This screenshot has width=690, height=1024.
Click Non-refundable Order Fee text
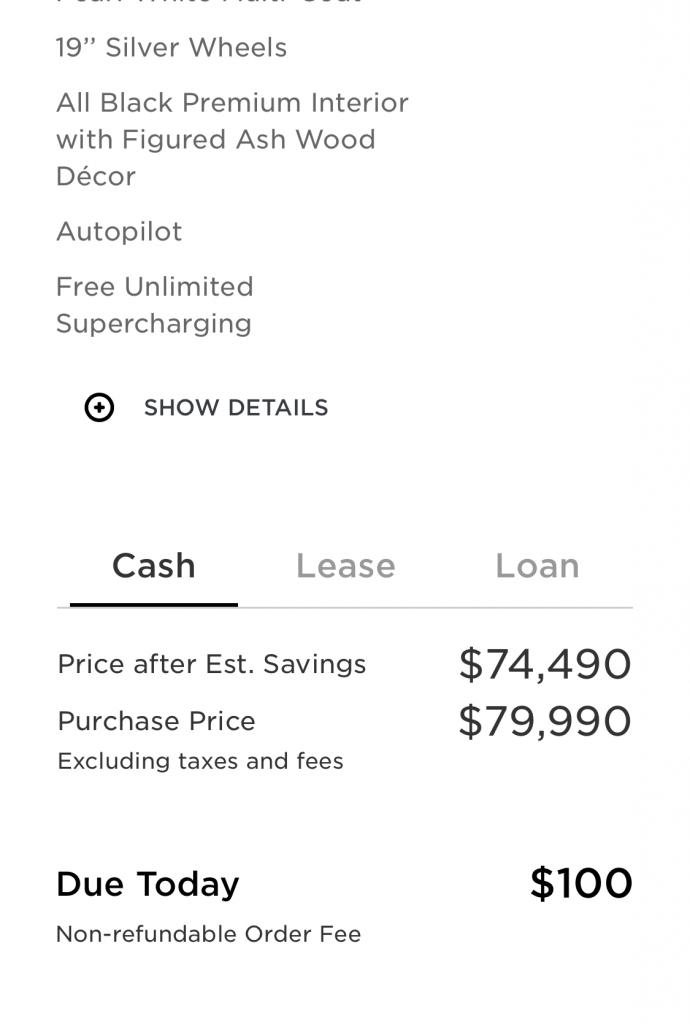coord(208,935)
